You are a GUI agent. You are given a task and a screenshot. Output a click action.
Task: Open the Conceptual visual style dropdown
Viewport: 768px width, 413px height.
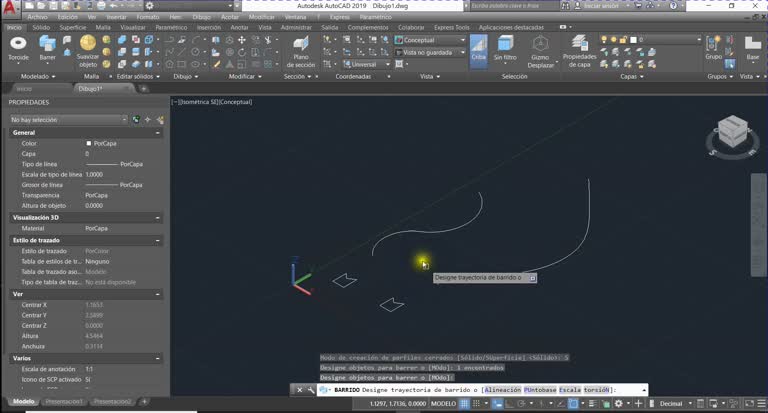tap(431, 40)
